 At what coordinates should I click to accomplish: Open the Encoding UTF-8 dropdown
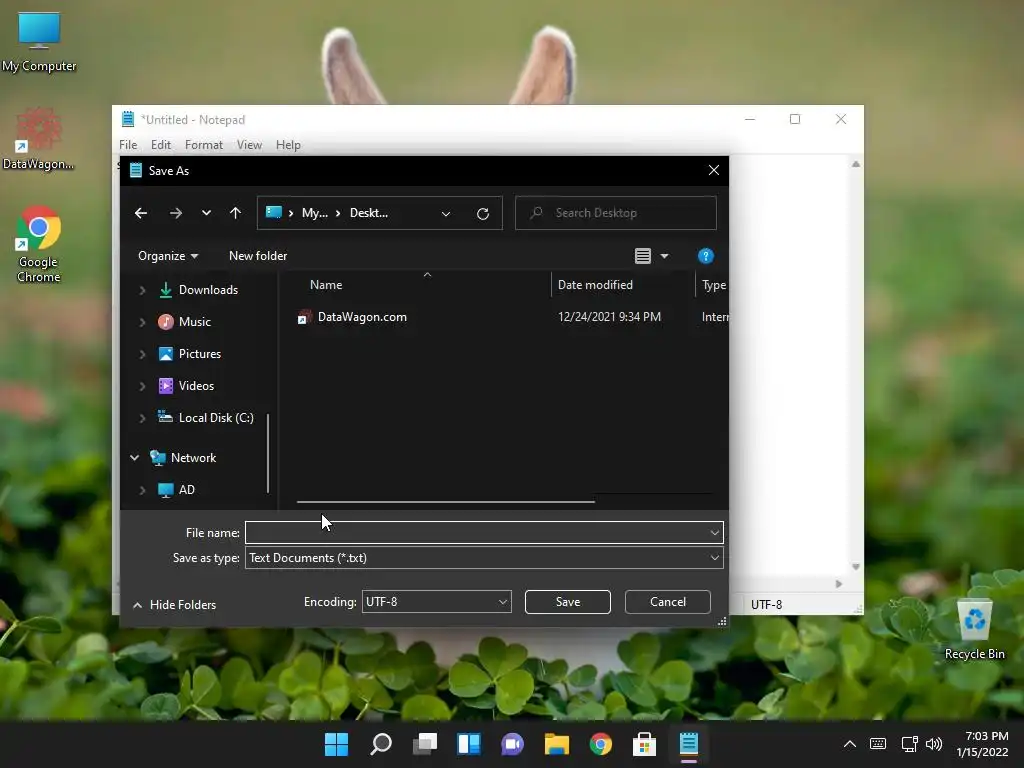[x=436, y=602]
